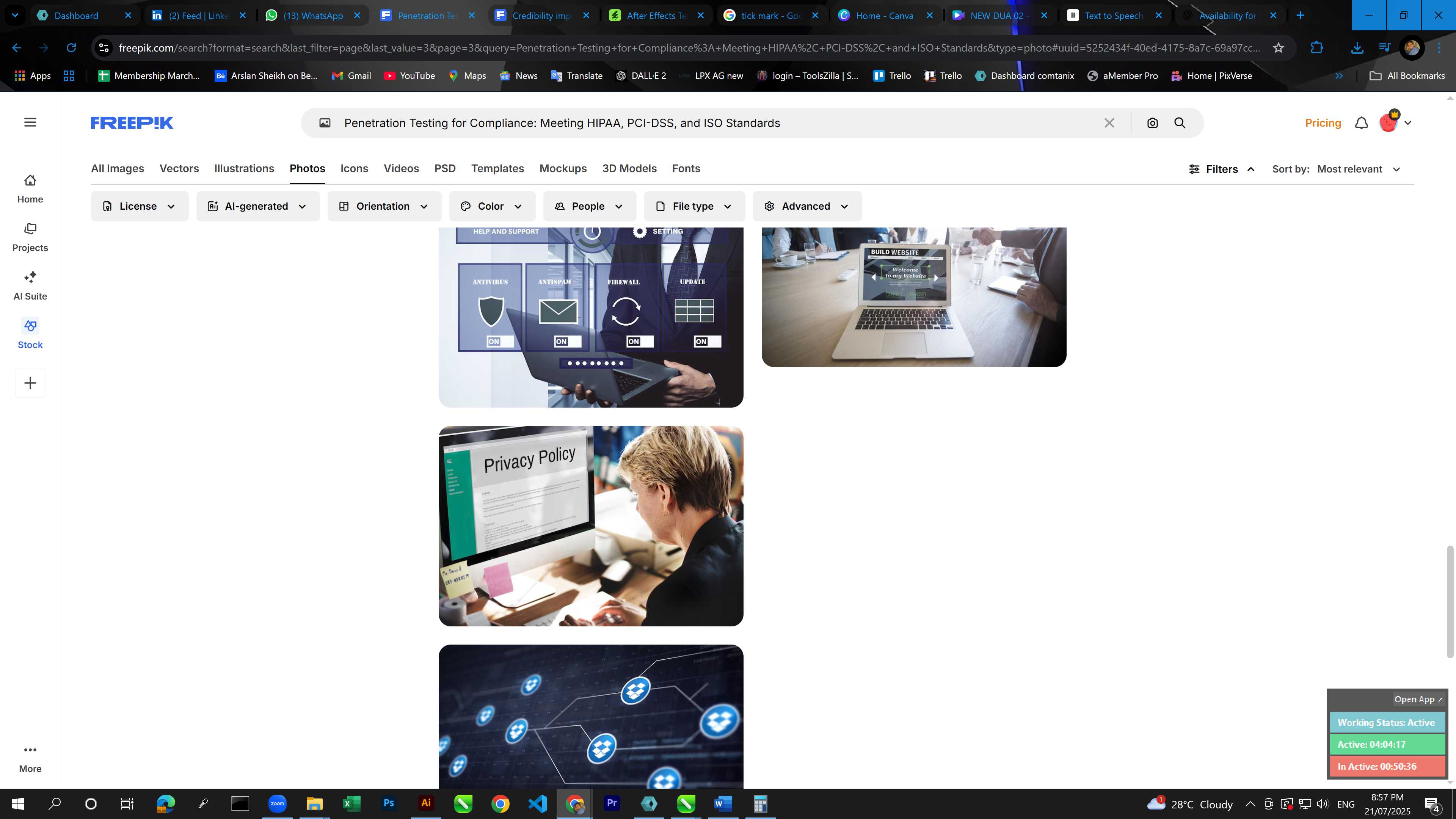
Task: Bookmark this page with star icon
Action: [x=1279, y=48]
